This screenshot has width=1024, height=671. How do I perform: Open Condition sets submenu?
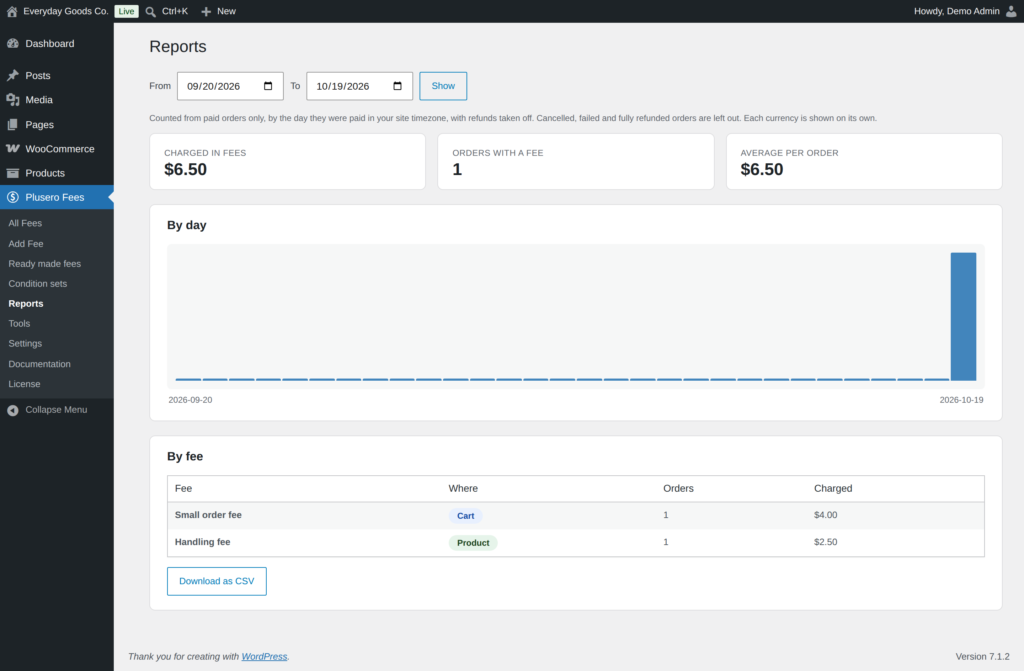(x=37, y=284)
